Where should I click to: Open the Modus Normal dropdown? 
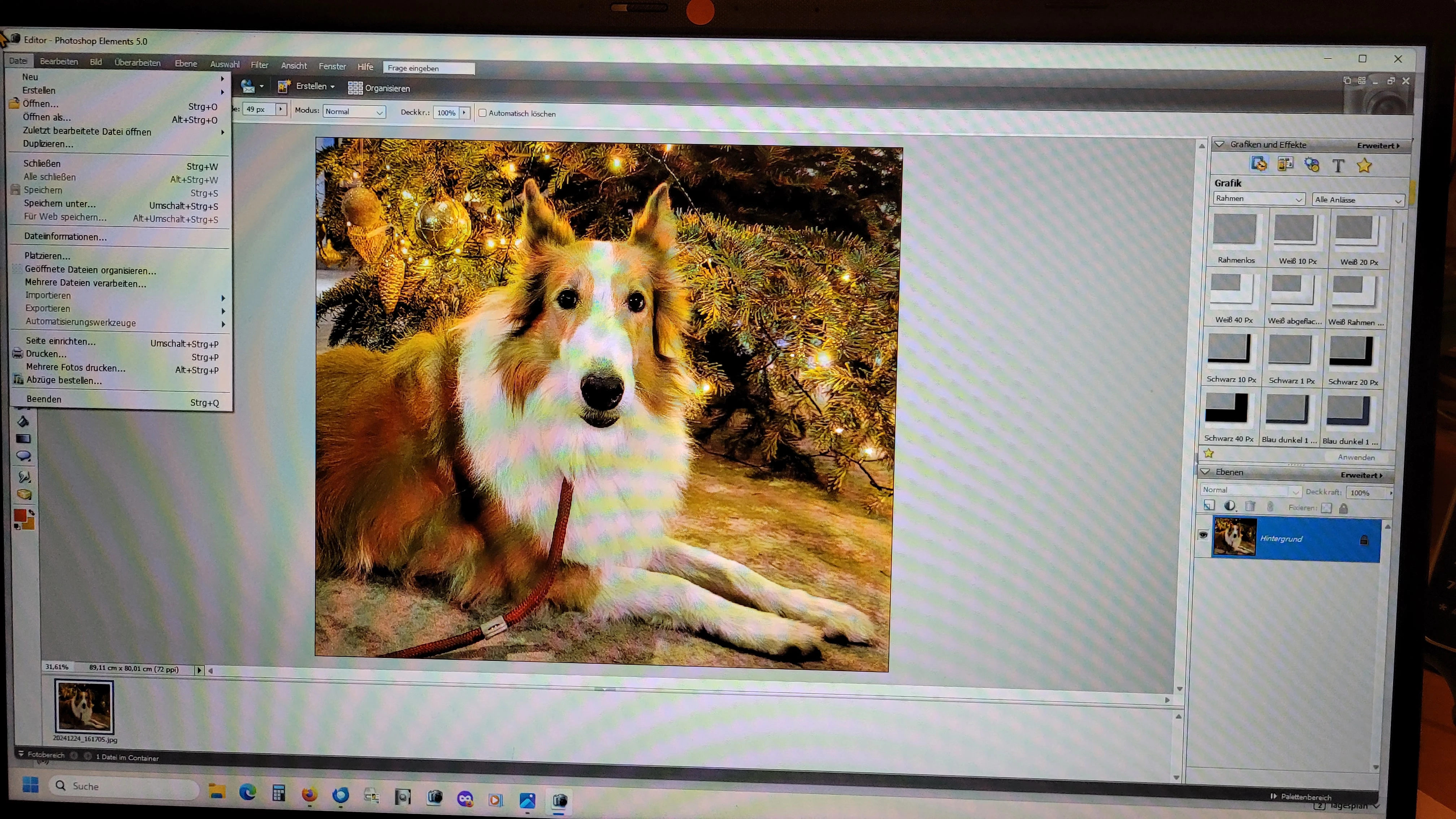click(354, 112)
